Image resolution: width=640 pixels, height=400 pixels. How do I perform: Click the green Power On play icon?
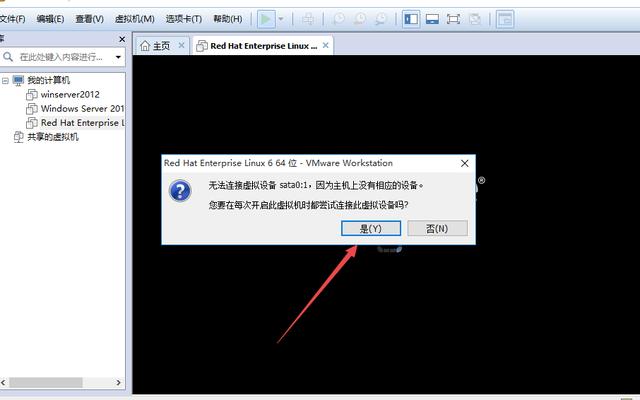(x=266, y=19)
